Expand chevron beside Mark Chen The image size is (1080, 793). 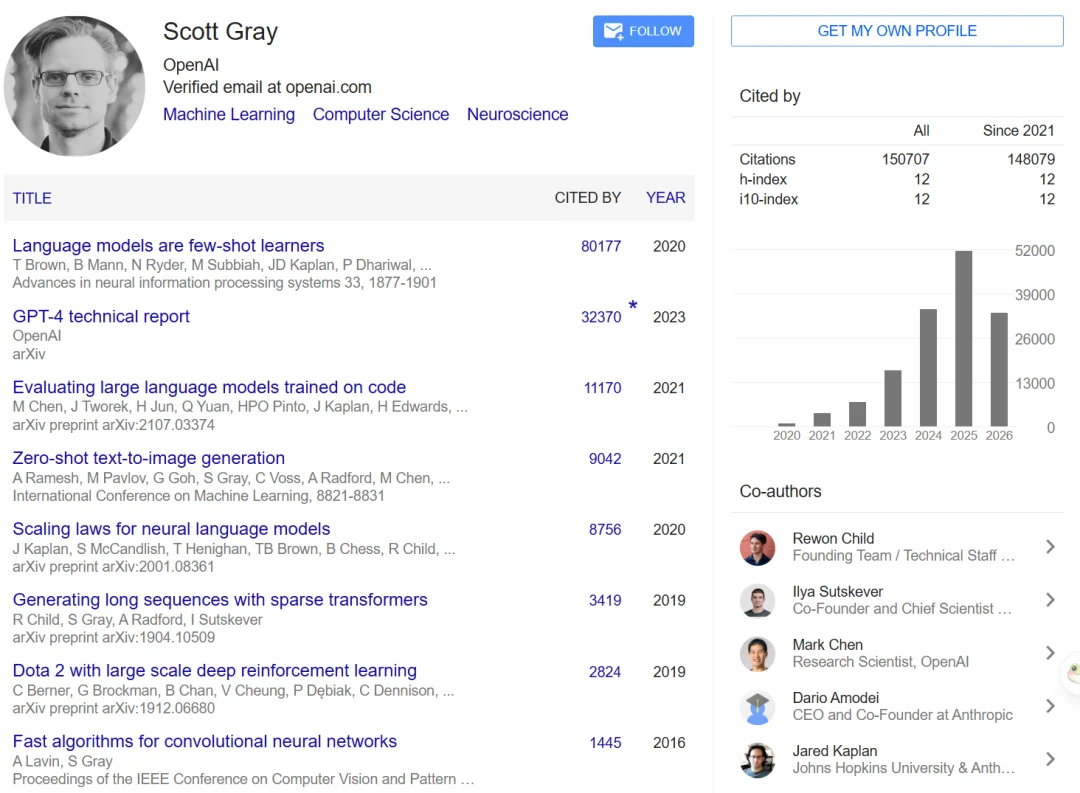tap(1050, 653)
